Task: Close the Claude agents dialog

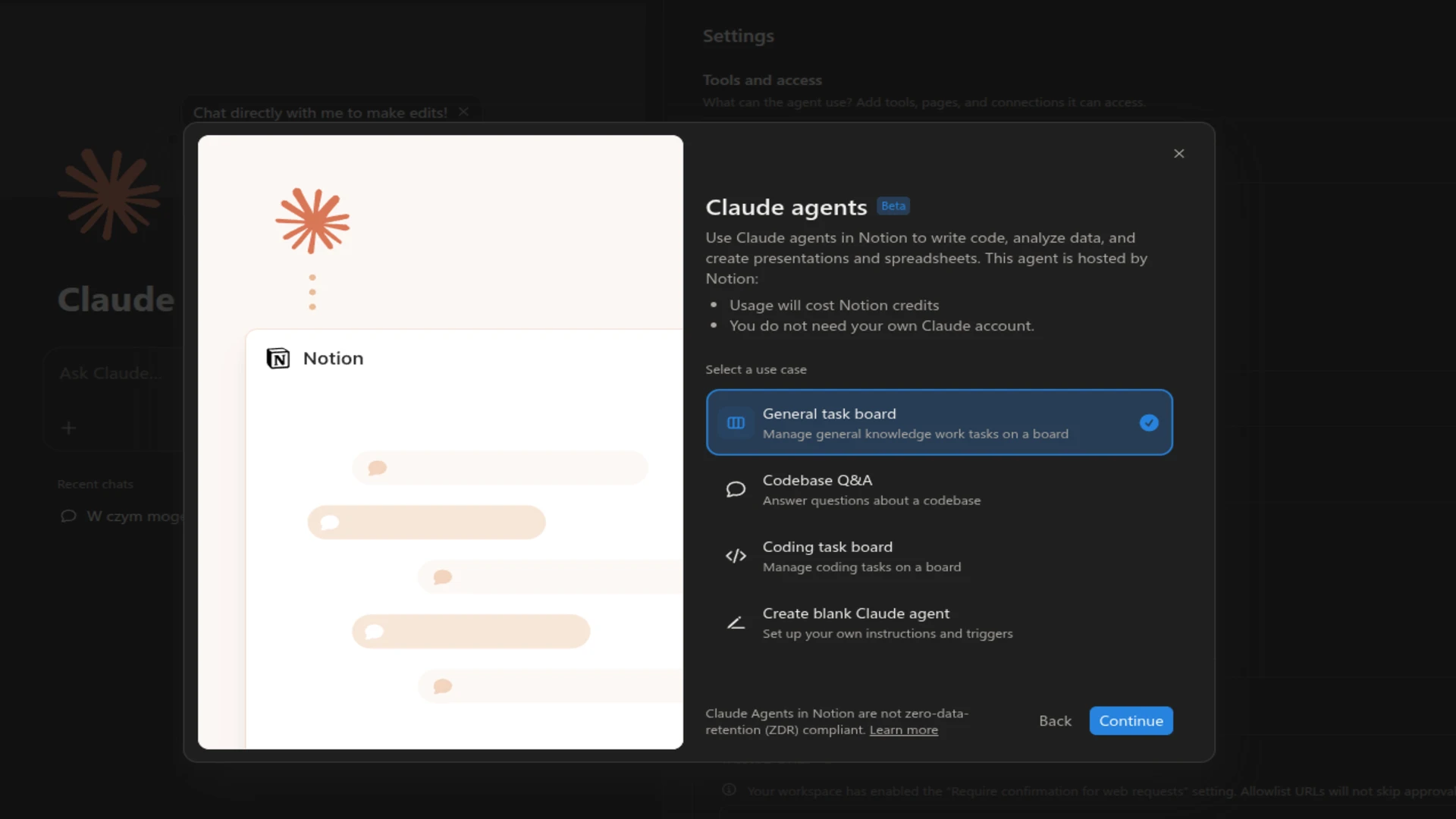Action: coord(1178,153)
